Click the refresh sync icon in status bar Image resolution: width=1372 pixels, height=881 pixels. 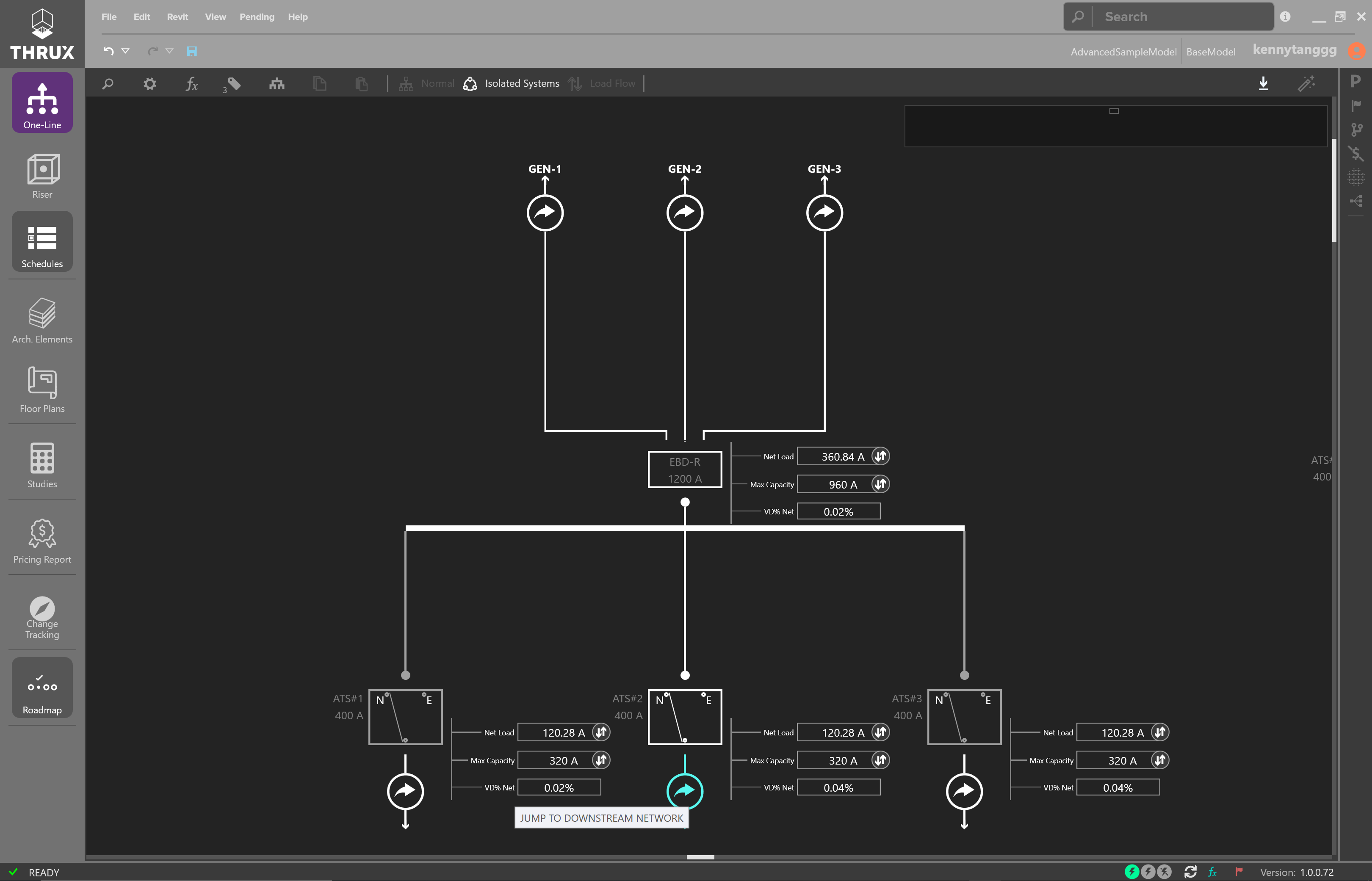(1191, 872)
